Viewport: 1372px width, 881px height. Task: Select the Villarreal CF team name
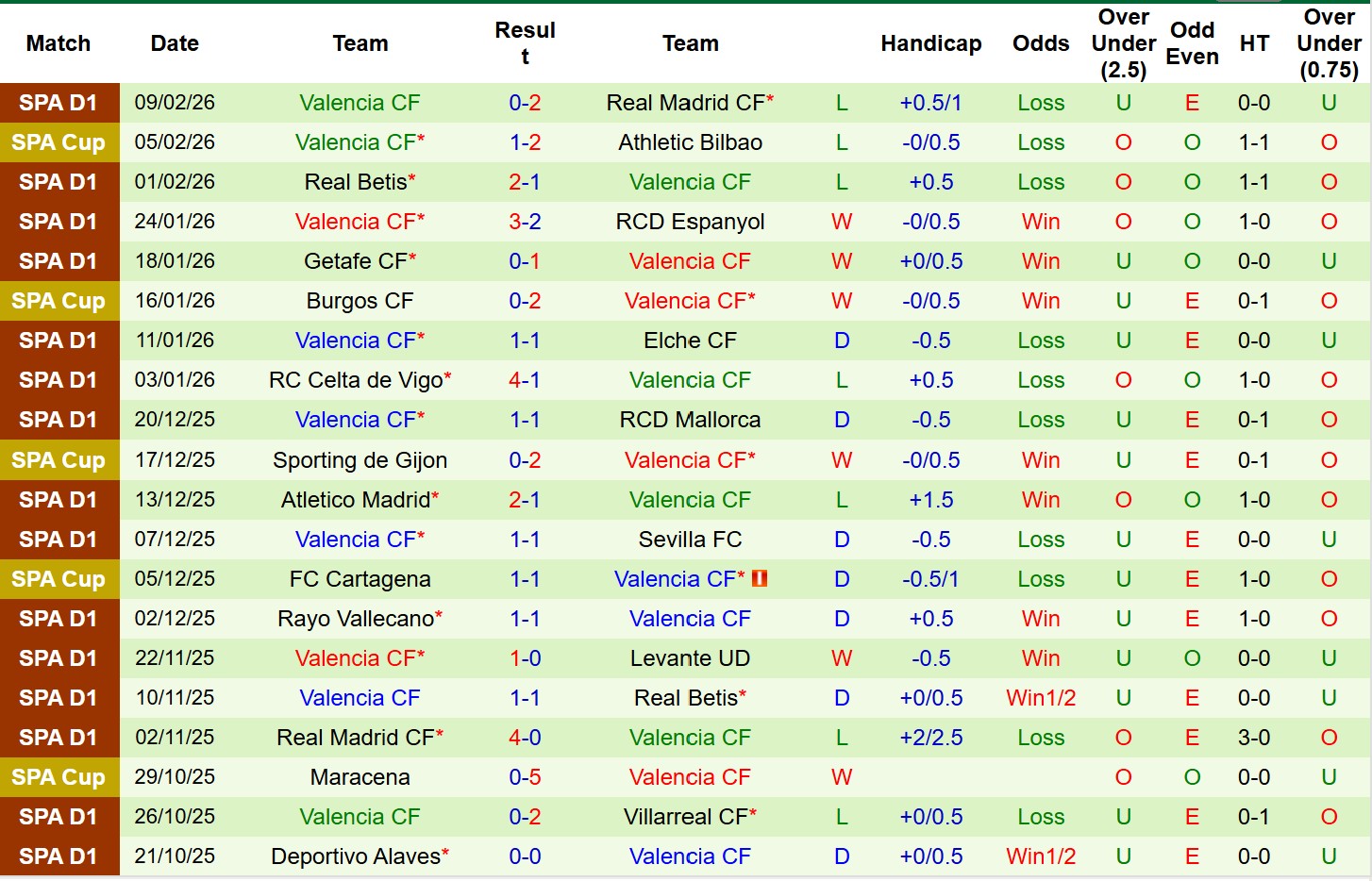tap(685, 817)
